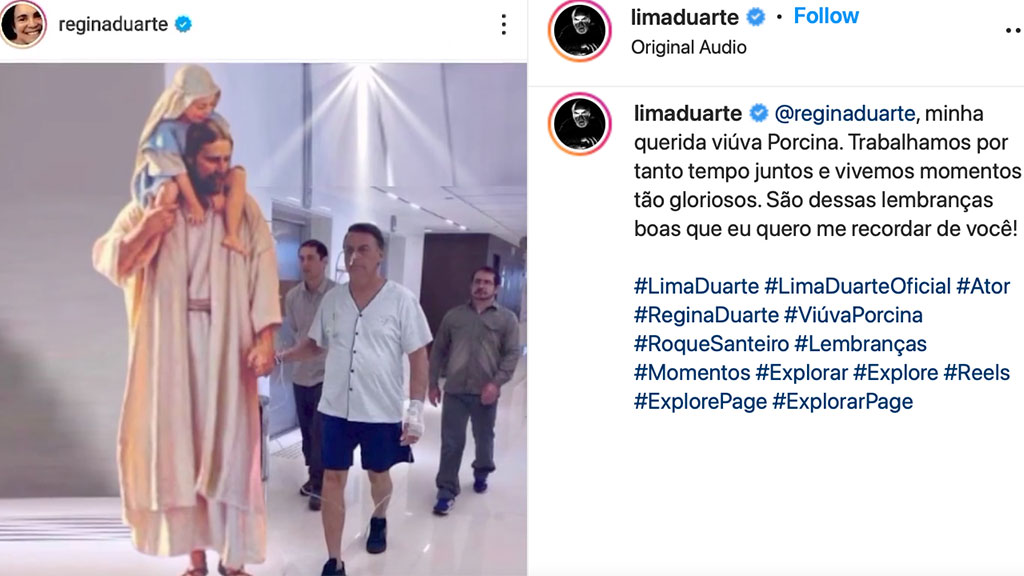
Task: Open Original Audio link
Action: point(688,48)
